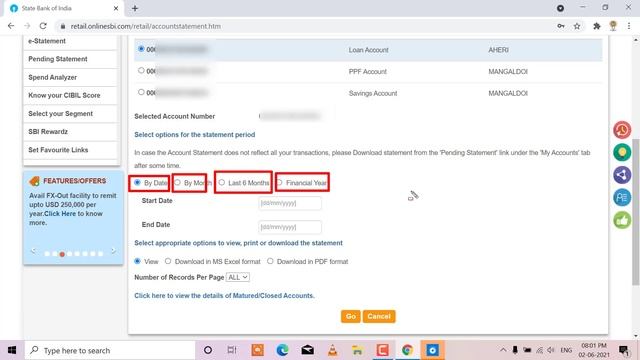Bookmark this page with the star icon
The width and height of the screenshot is (640, 360).
[577, 26]
